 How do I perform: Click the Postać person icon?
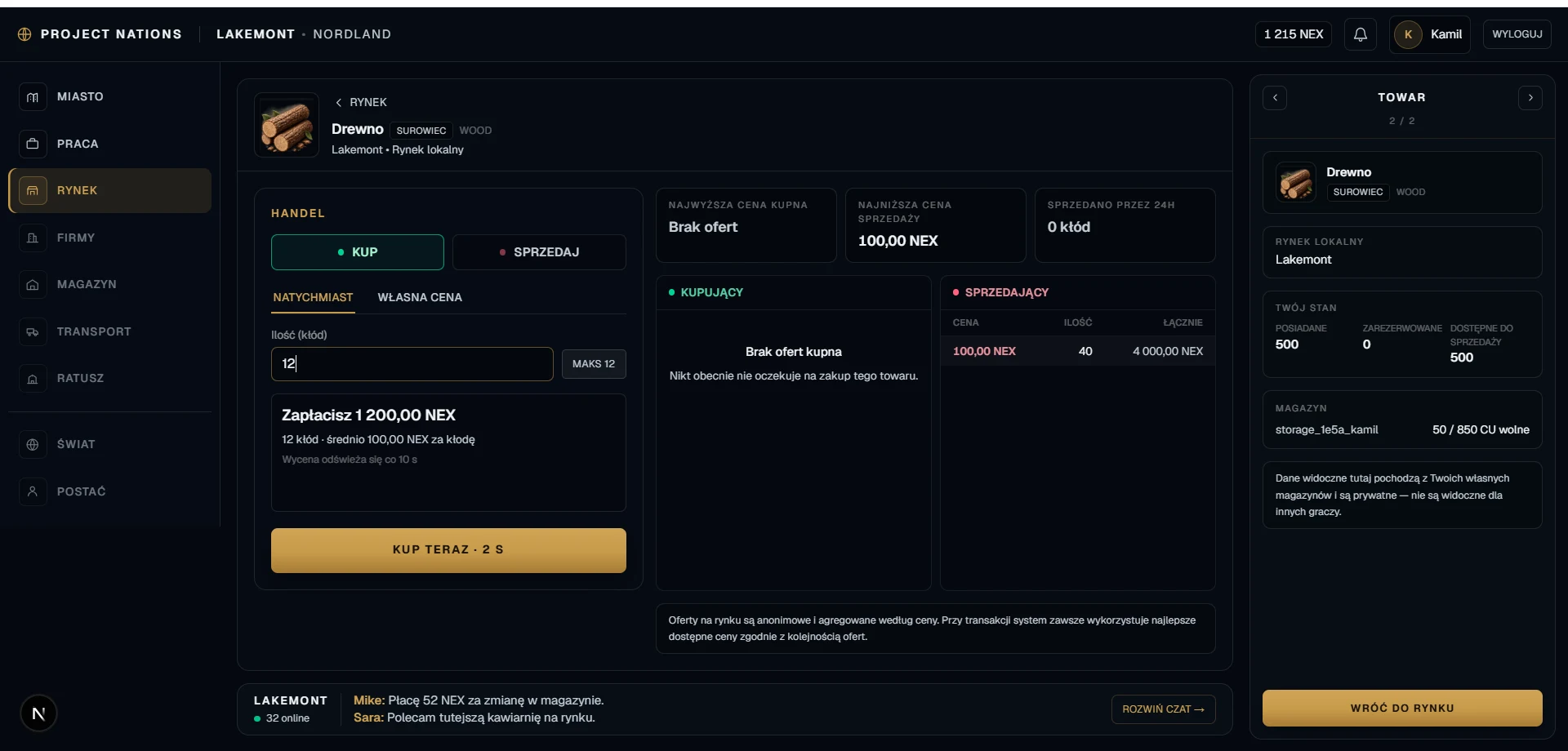(x=33, y=491)
